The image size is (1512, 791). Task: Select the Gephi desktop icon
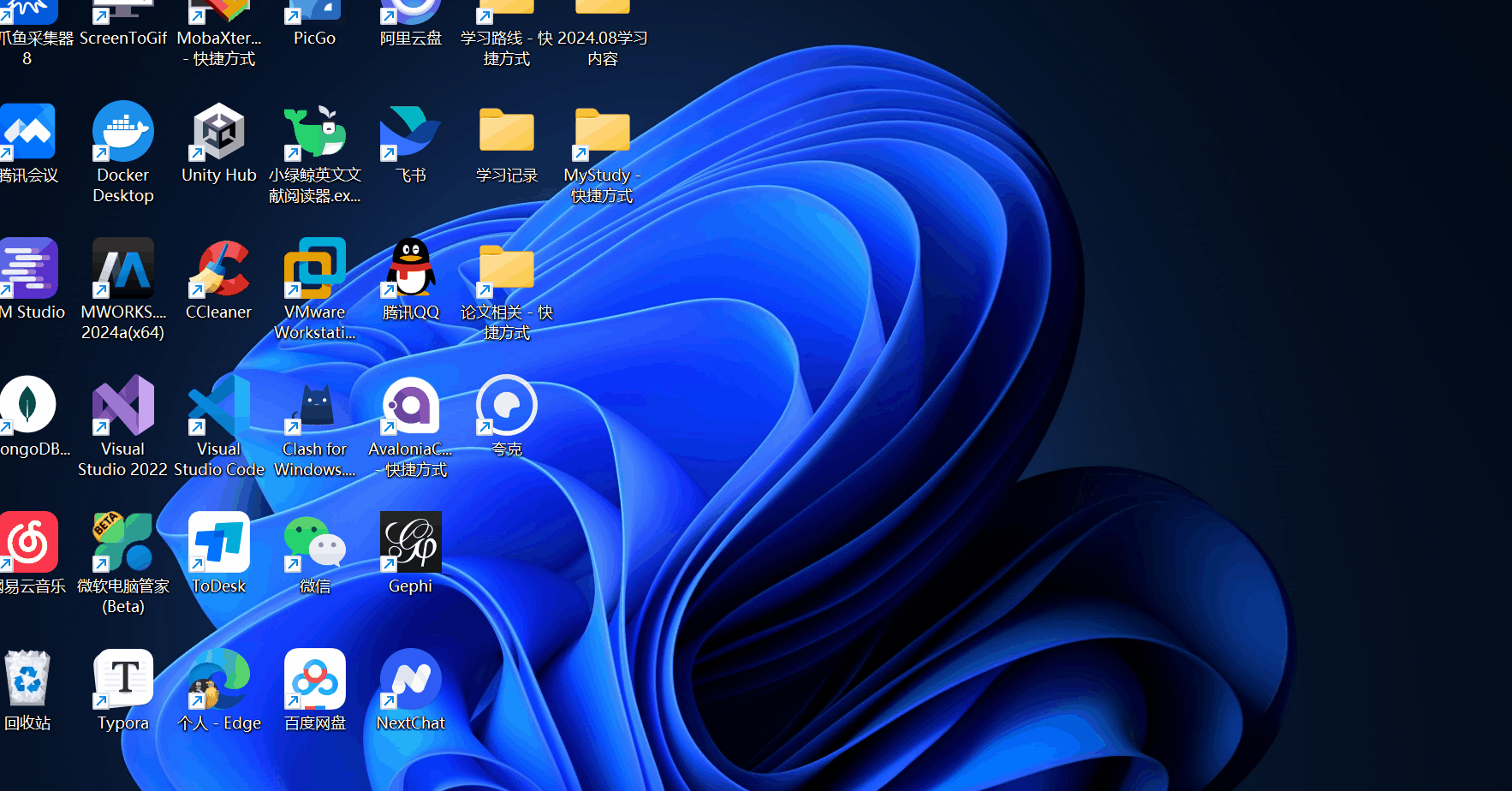tap(411, 542)
